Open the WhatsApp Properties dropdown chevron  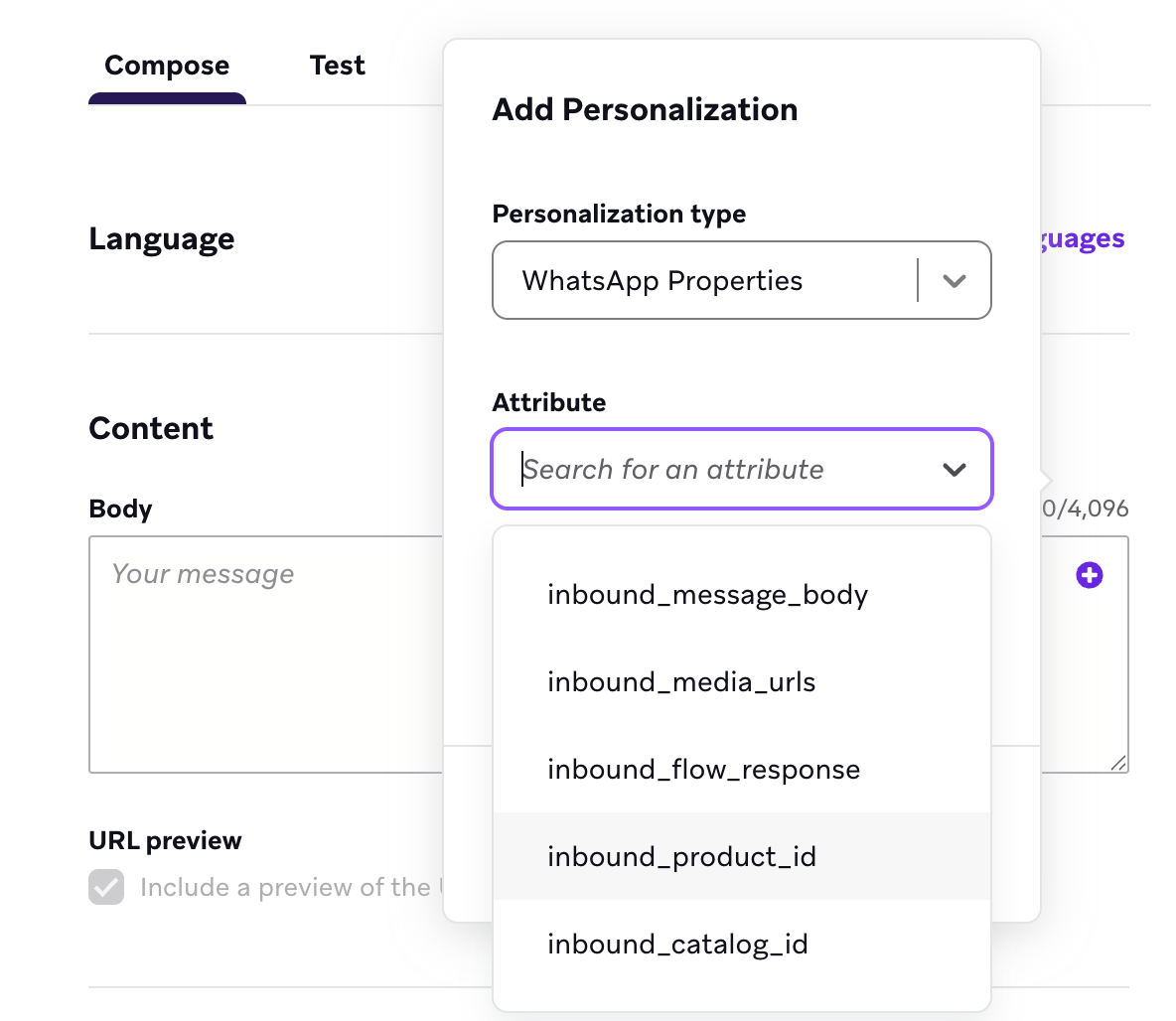tap(955, 281)
